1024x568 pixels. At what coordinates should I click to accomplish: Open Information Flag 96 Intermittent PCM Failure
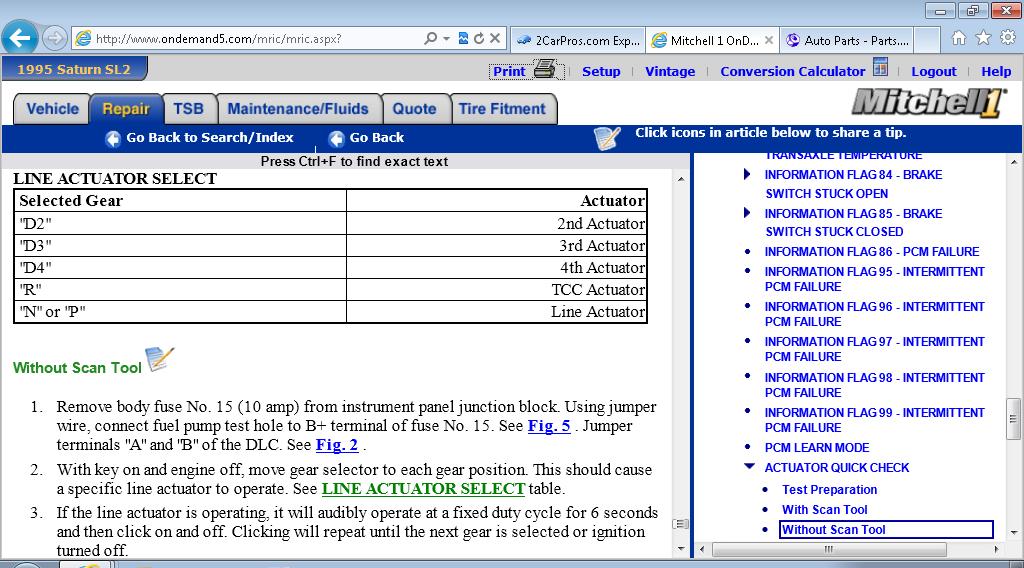coord(874,314)
